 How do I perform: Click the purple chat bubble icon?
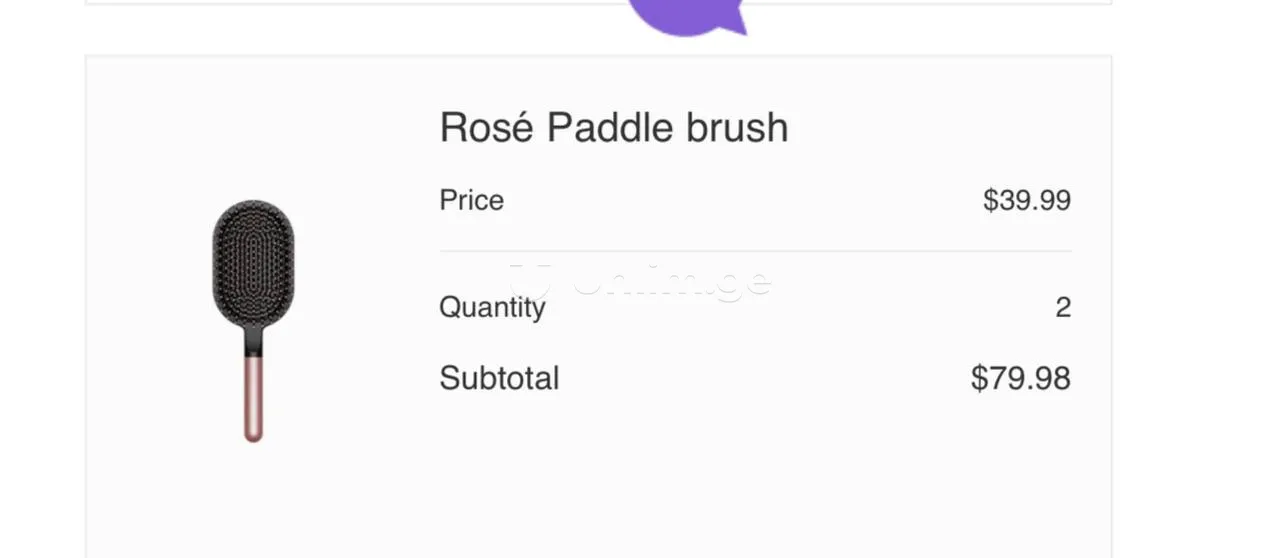pyautogui.click(x=685, y=14)
